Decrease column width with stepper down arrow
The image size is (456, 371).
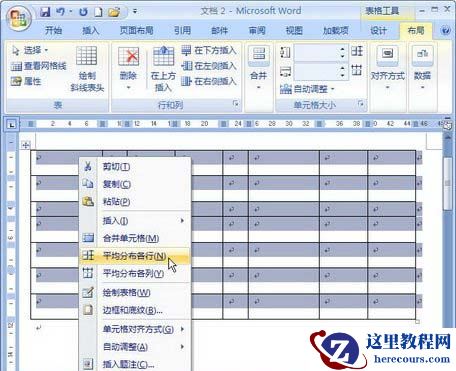(342, 76)
